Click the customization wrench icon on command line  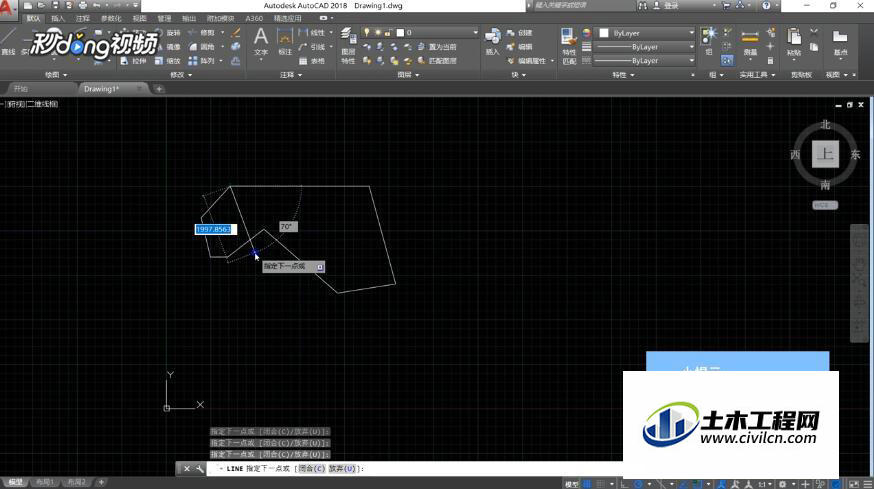pyautogui.click(x=200, y=469)
